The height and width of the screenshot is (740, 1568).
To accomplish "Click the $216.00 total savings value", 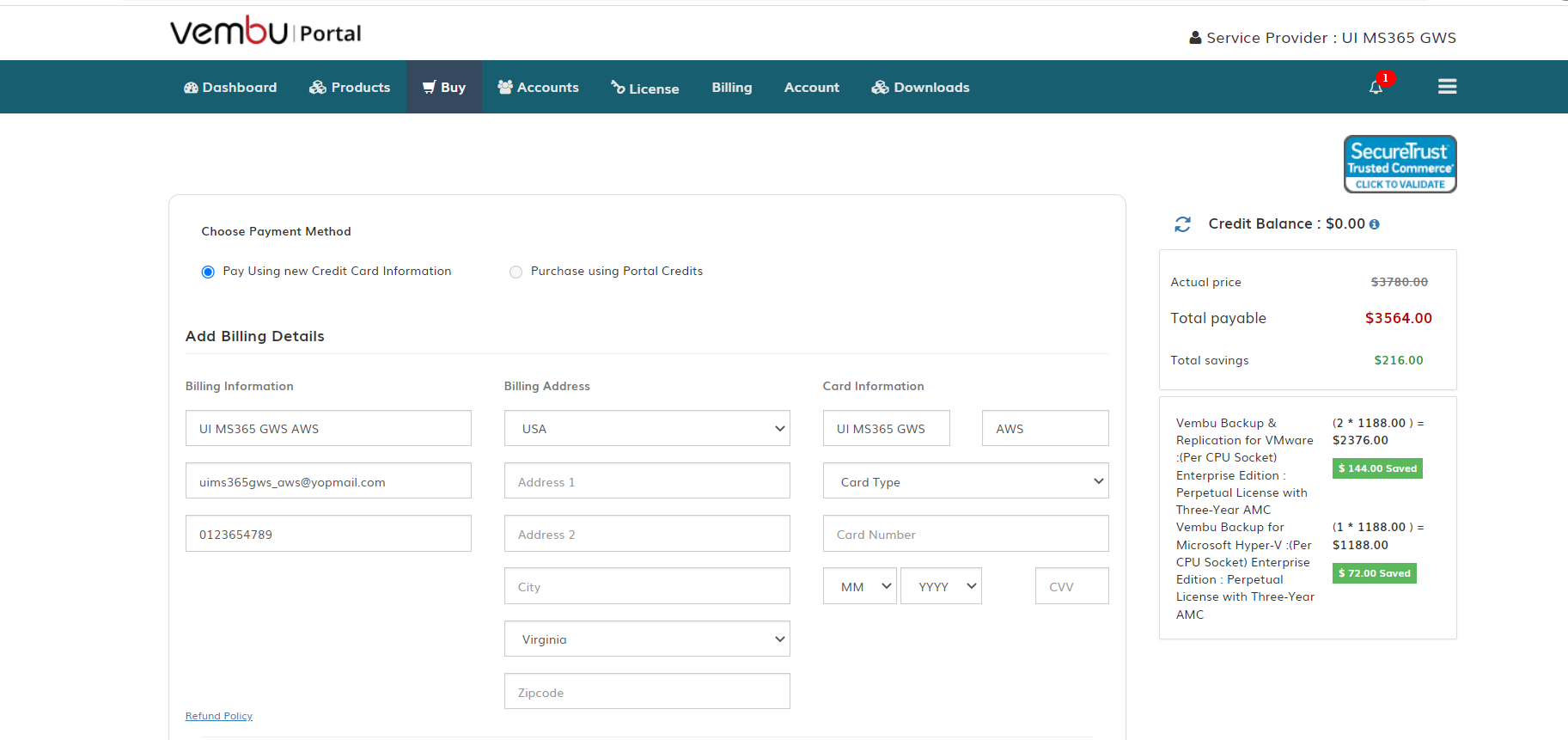I will (1399, 360).
